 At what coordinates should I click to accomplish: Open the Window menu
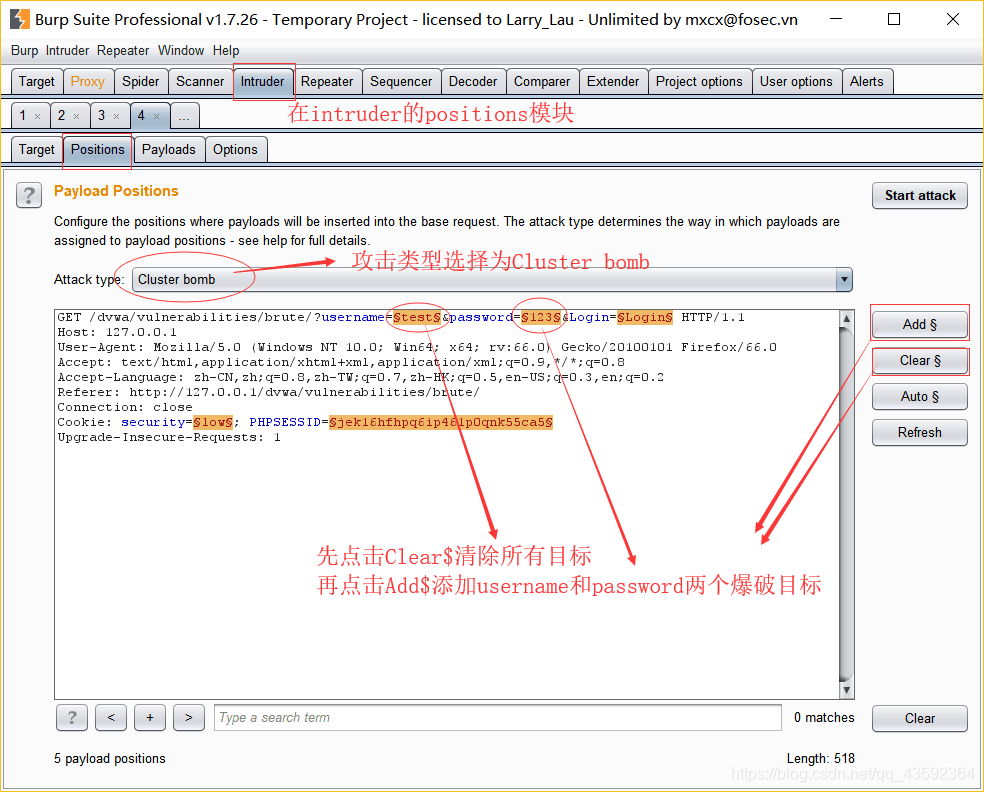tap(181, 51)
